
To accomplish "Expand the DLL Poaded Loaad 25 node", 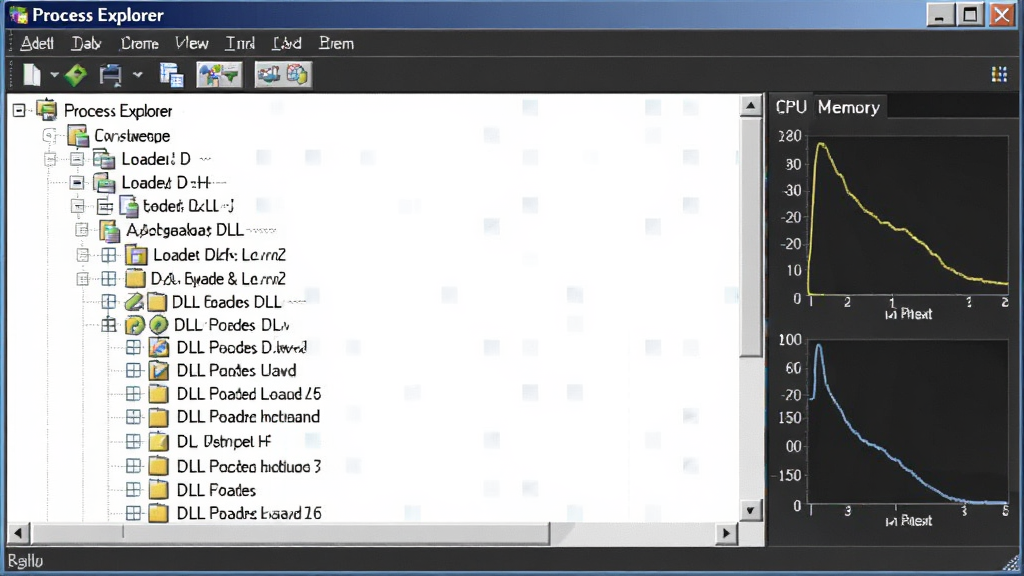I will 133,394.
